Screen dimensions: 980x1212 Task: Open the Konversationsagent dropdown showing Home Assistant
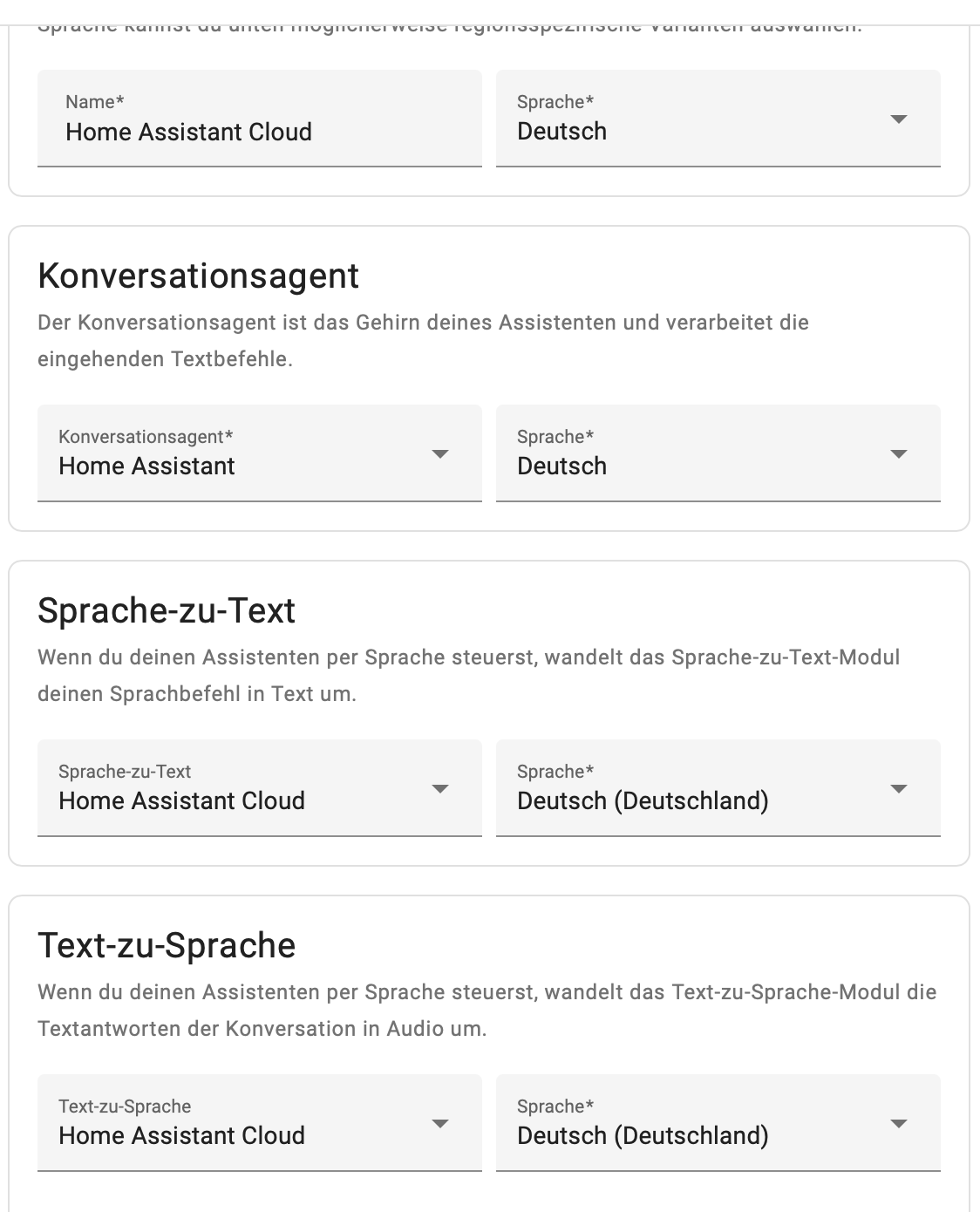coord(260,453)
